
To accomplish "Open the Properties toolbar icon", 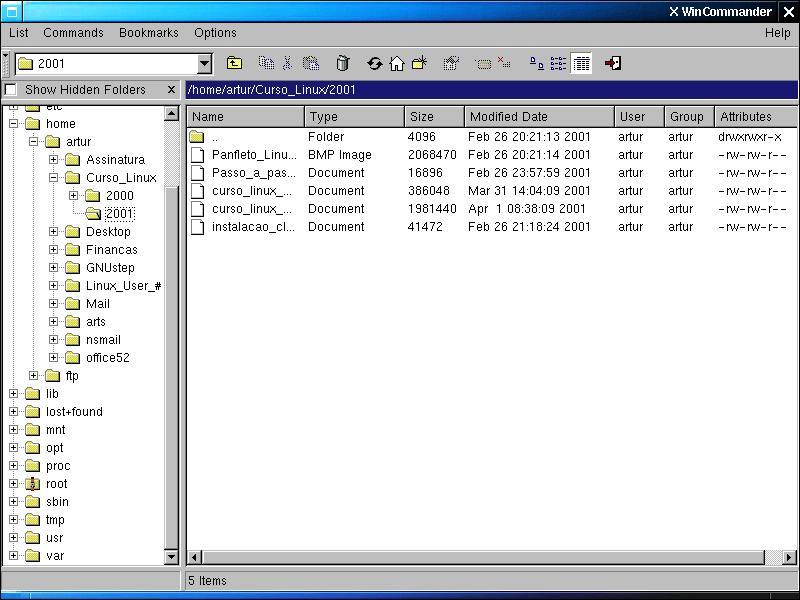I will coord(451,63).
